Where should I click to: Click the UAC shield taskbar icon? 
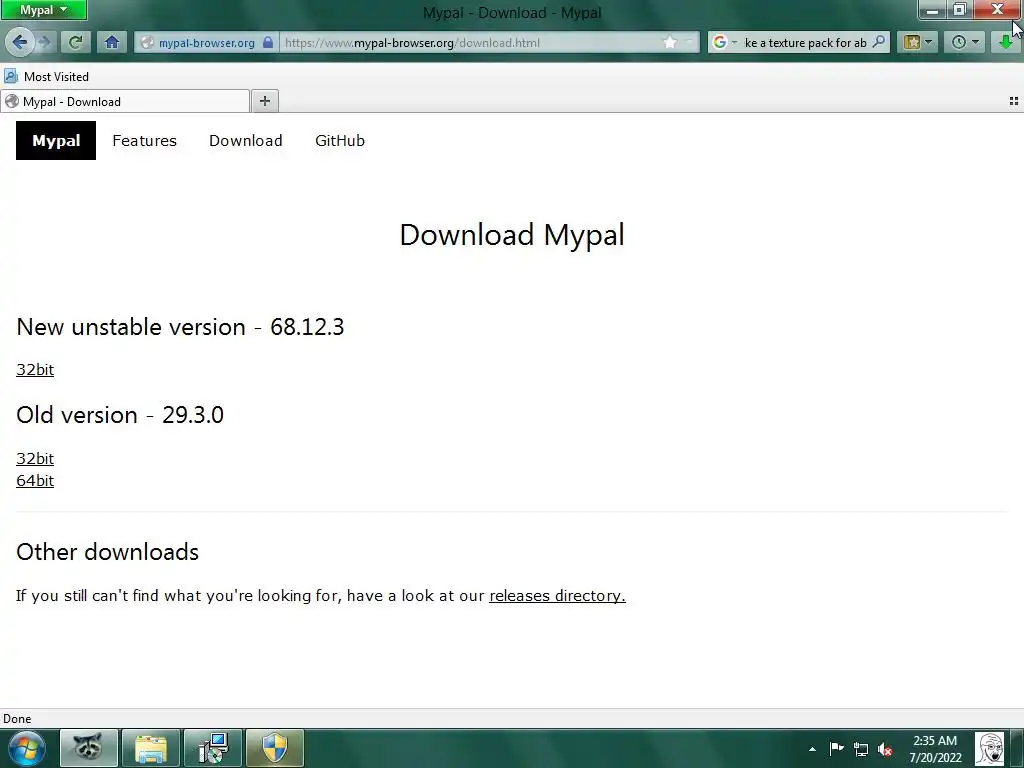click(275, 748)
